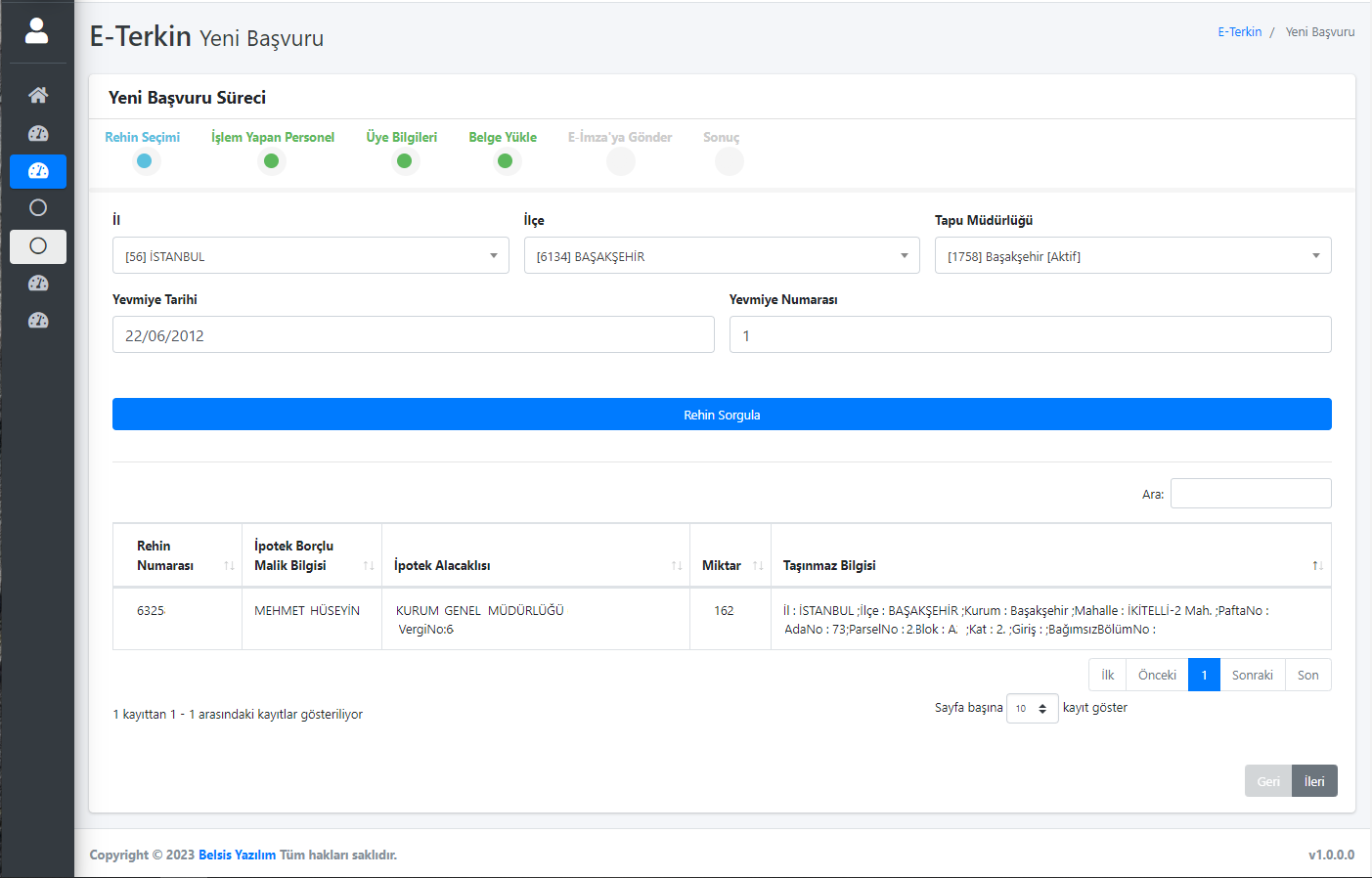This screenshot has width=1372, height=878.
Task: Click the Taşınmaz Bilgisi cell with İKİTELLİ-2 Mah.
Action: [x=1051, y=619]
